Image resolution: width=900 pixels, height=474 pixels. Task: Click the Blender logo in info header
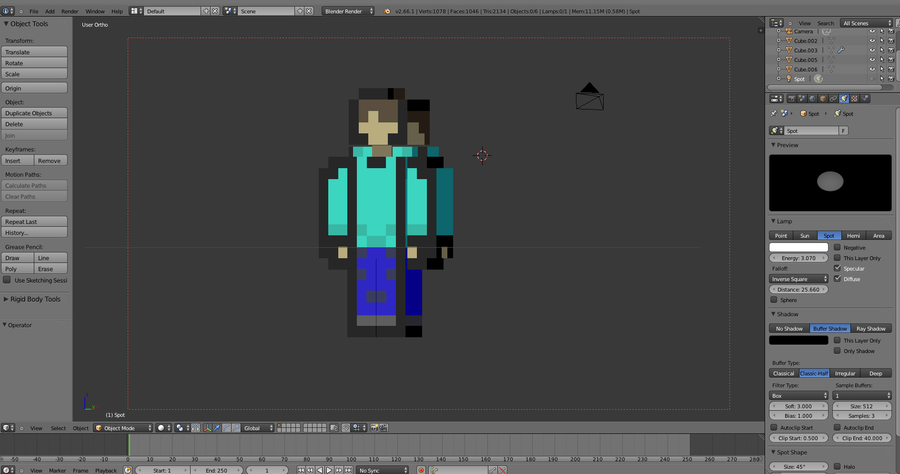[387, 11]
